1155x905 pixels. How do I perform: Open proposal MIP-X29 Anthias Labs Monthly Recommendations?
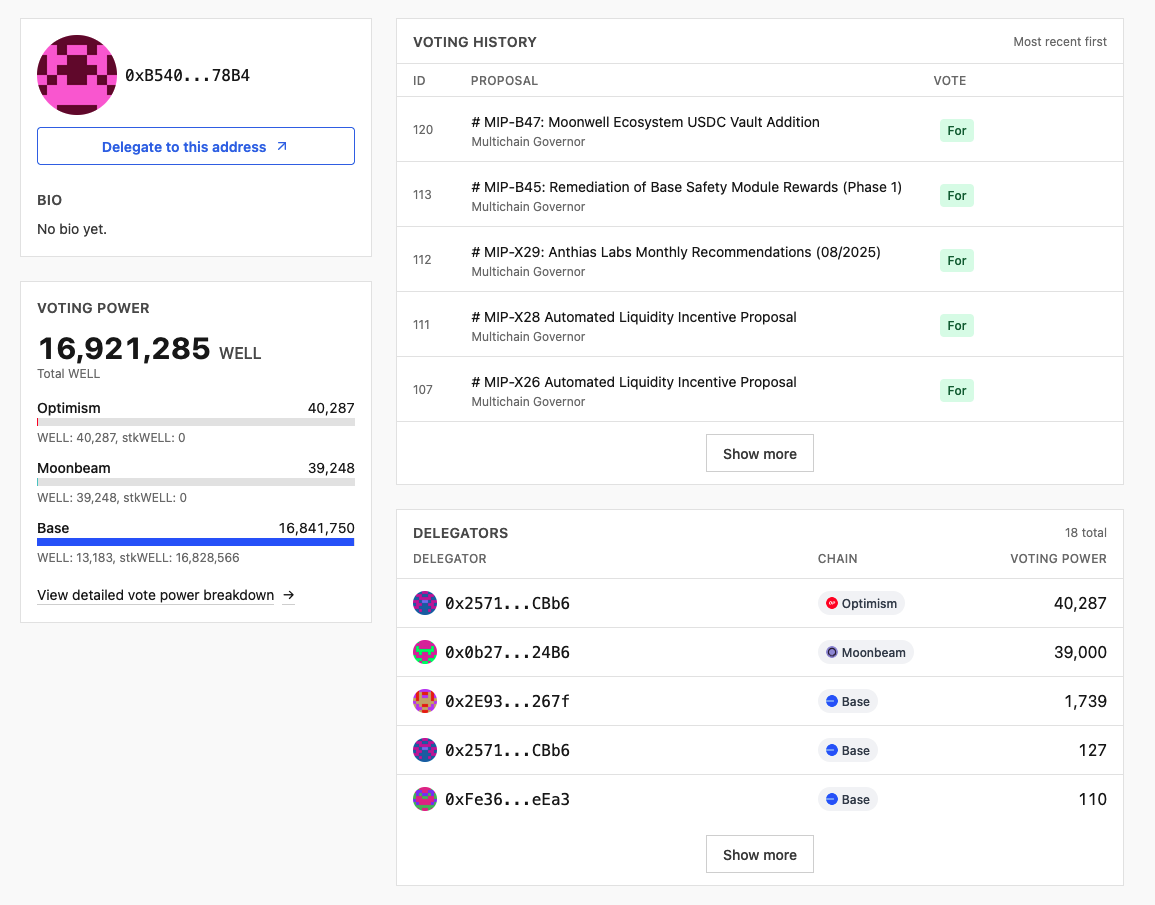(x=675, y=252)
